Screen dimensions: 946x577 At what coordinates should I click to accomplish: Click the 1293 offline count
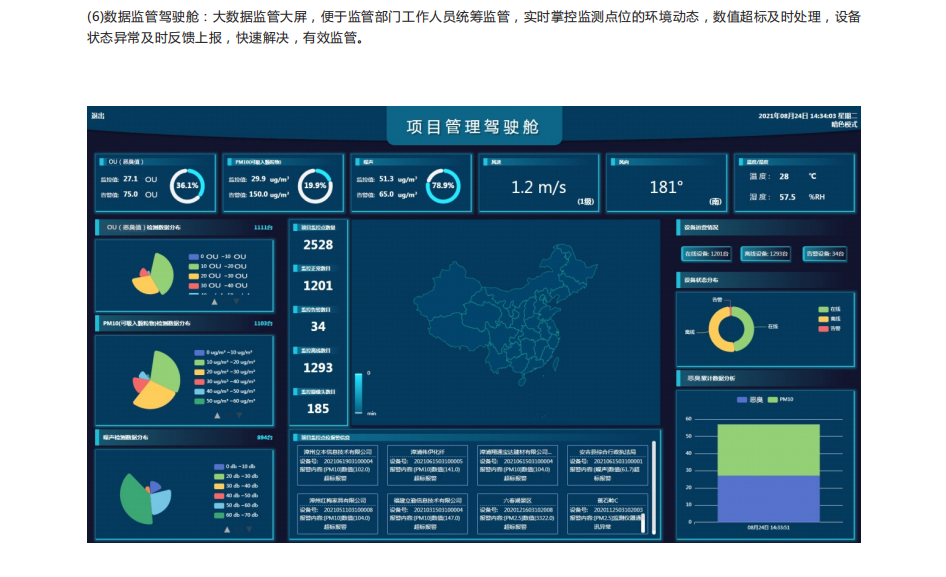click(318, 368)
